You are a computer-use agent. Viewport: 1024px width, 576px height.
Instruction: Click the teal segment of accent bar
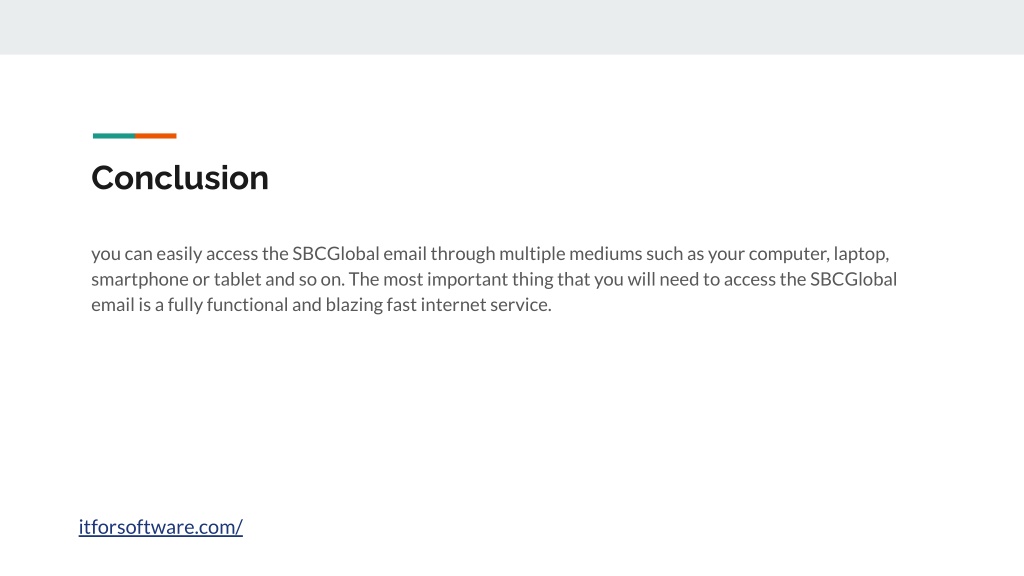[114, 136]
